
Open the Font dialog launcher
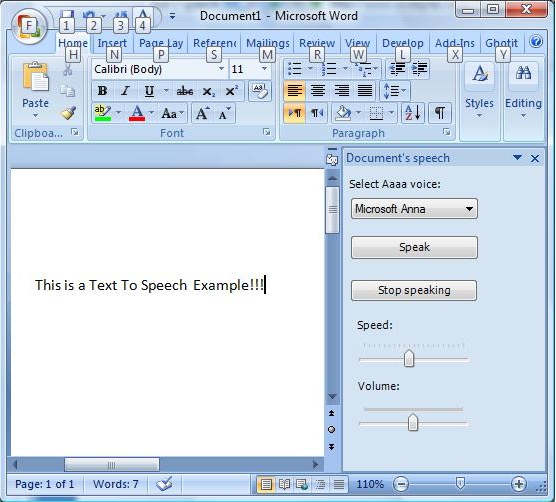(x=266, y=132)
